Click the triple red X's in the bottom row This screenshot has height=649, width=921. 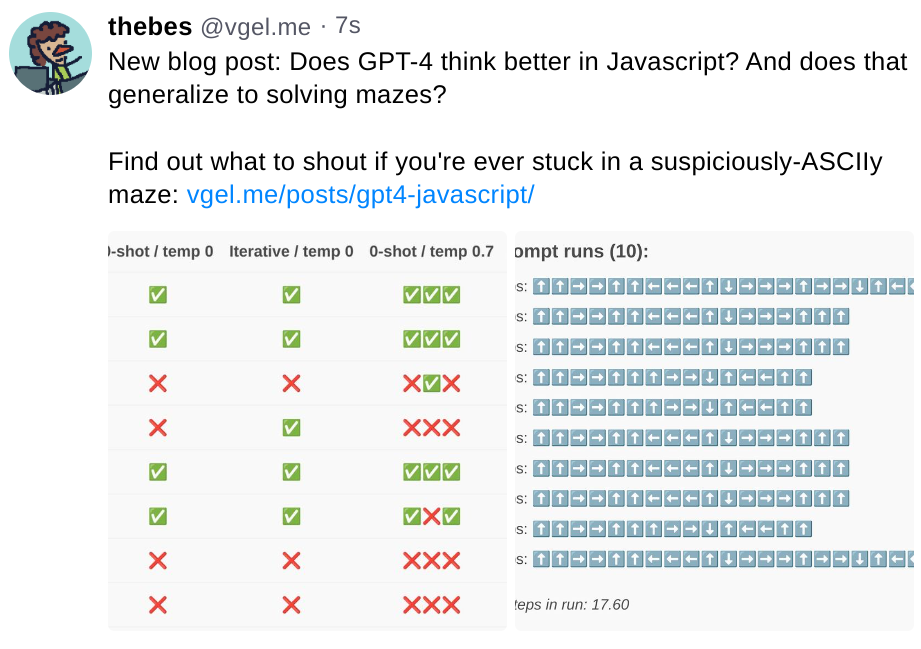pos(431,604)
